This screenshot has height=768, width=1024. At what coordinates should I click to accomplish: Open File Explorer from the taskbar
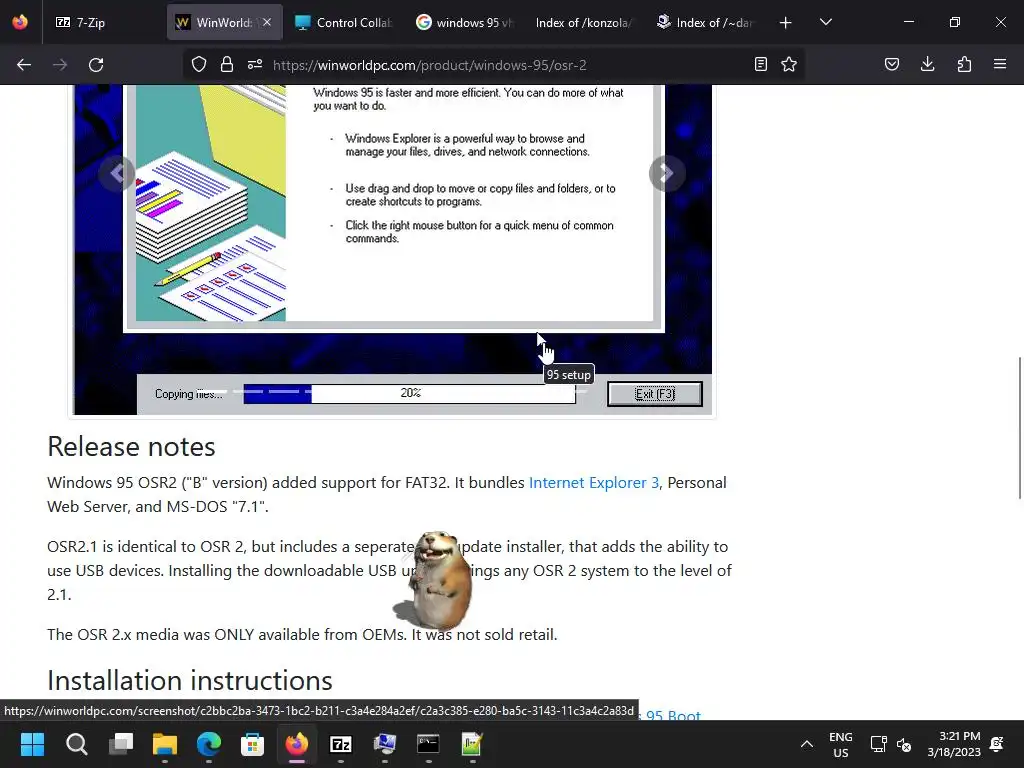(165, 744)
